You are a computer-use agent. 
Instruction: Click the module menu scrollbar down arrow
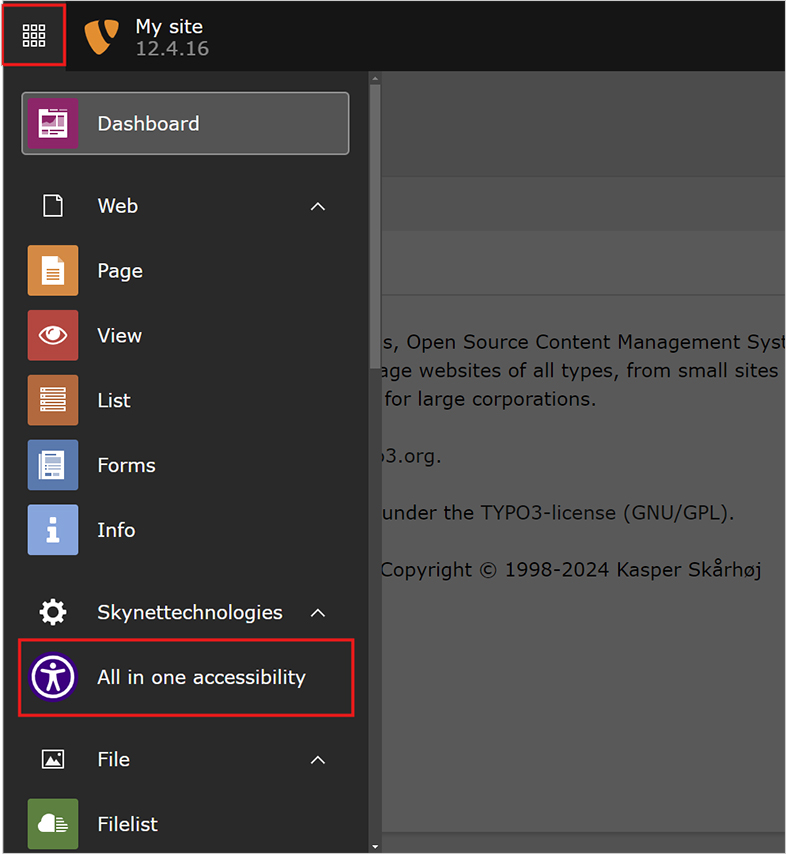point(375,845)
